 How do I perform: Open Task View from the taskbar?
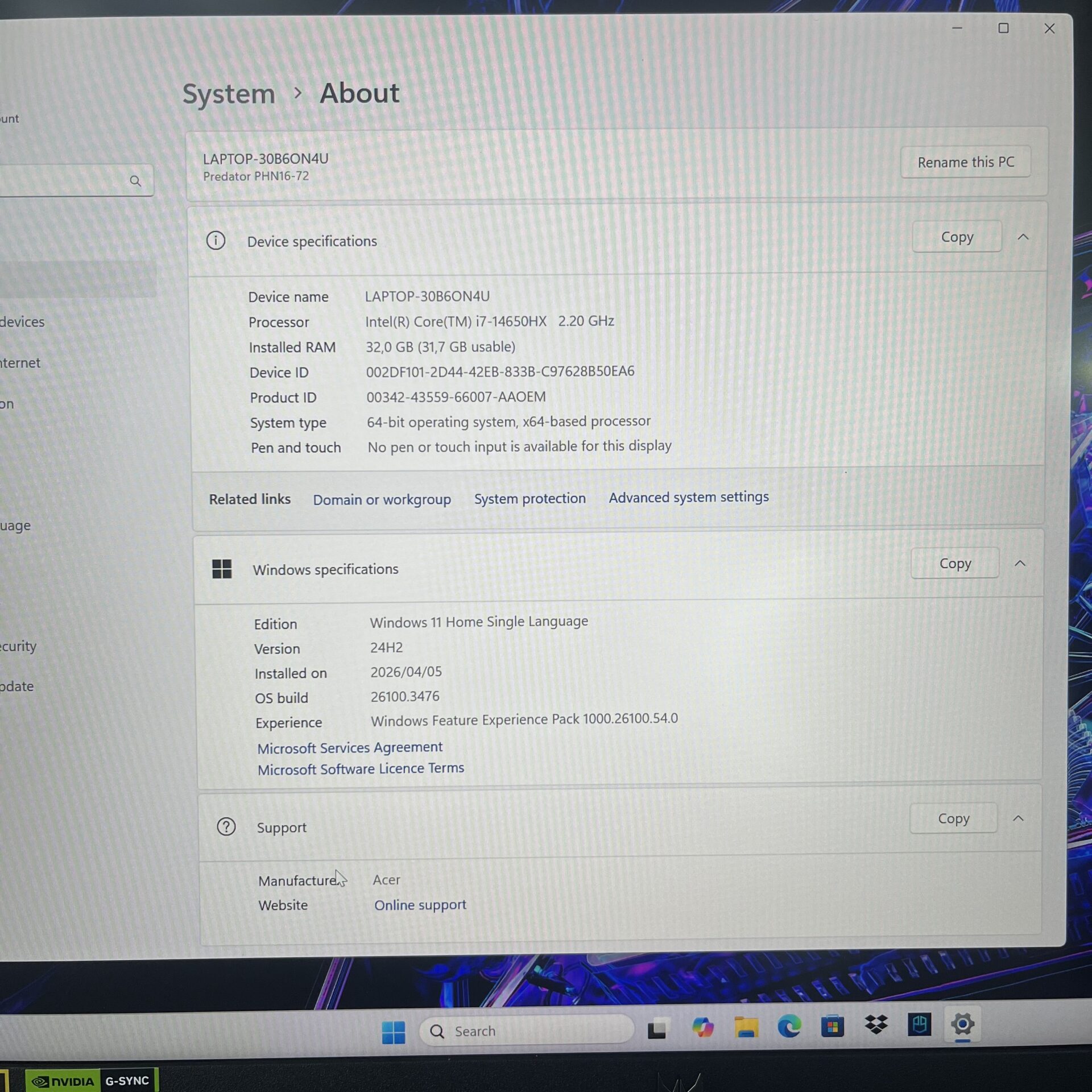tap(657, 1029)
